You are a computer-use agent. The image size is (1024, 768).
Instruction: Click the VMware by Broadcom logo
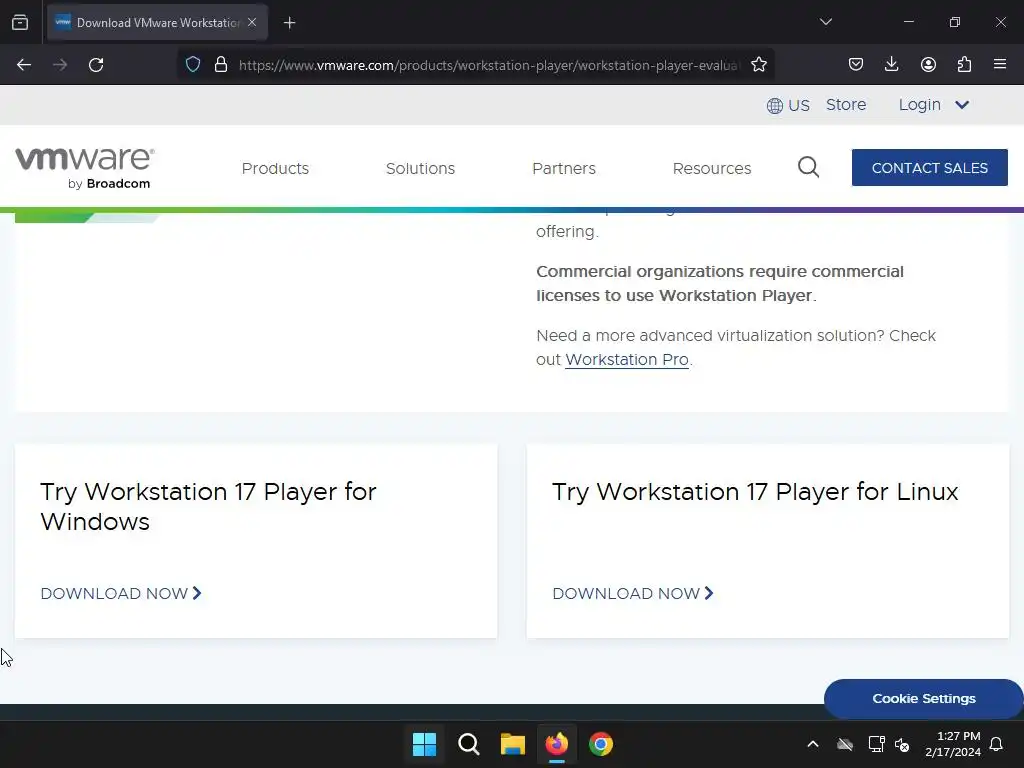[x=85, y=168]
